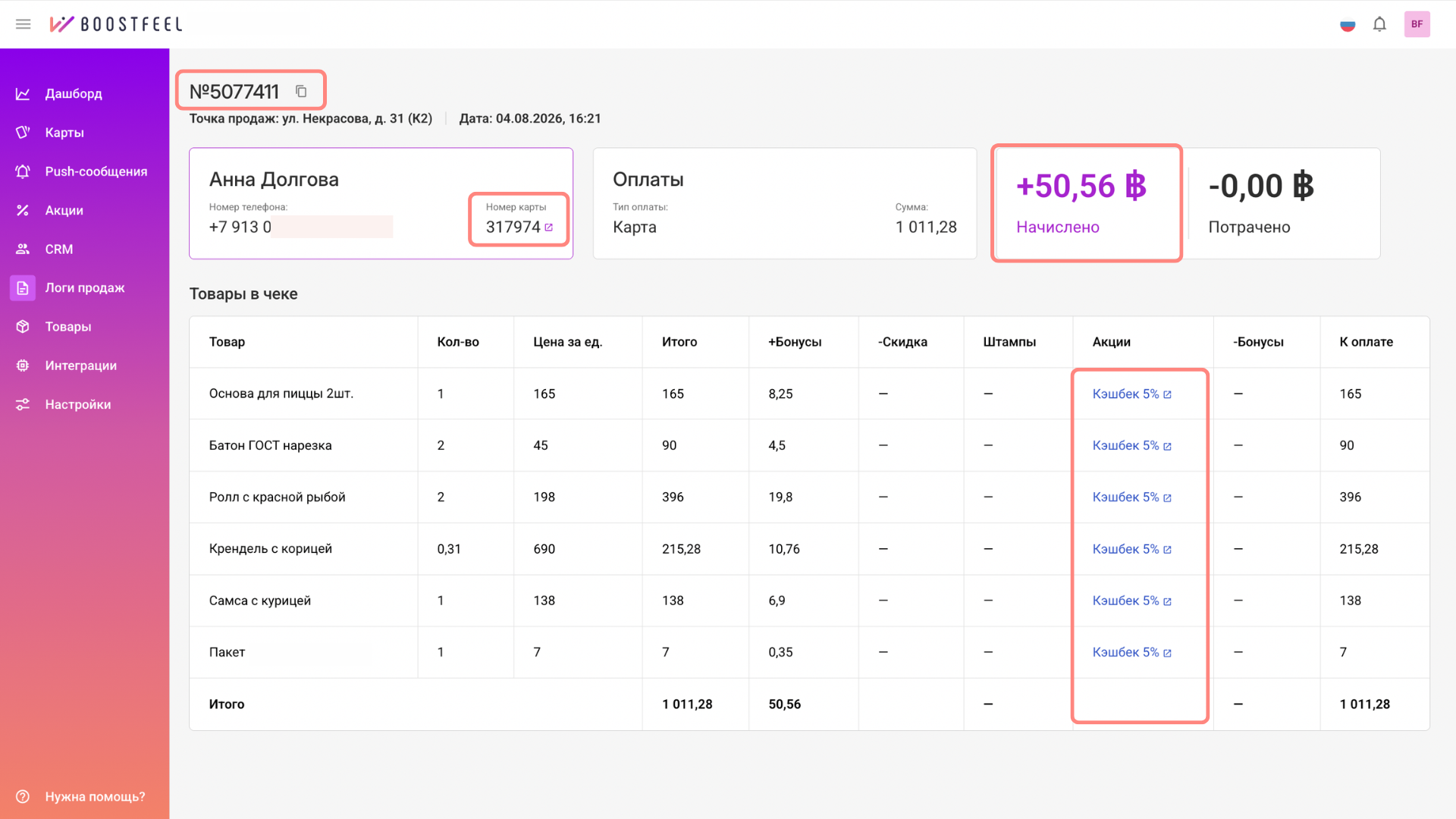Viewport: 1456px width, 819px height.
Task: Click the CRM people icon in the sidebar
Action: pyautogui.click(x=23, y=249)
